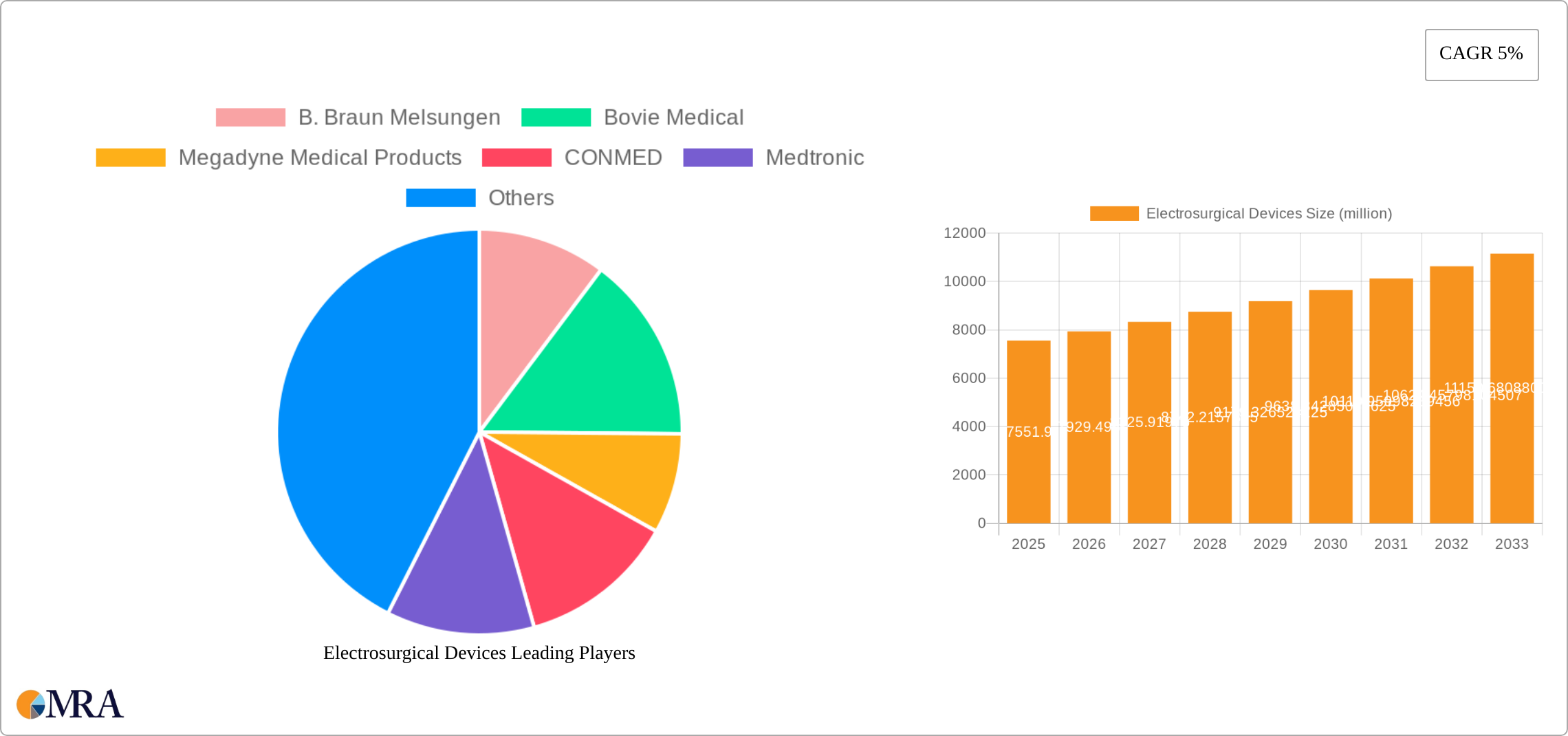Click the 12000 y-axis label

(x=964, y=233)
